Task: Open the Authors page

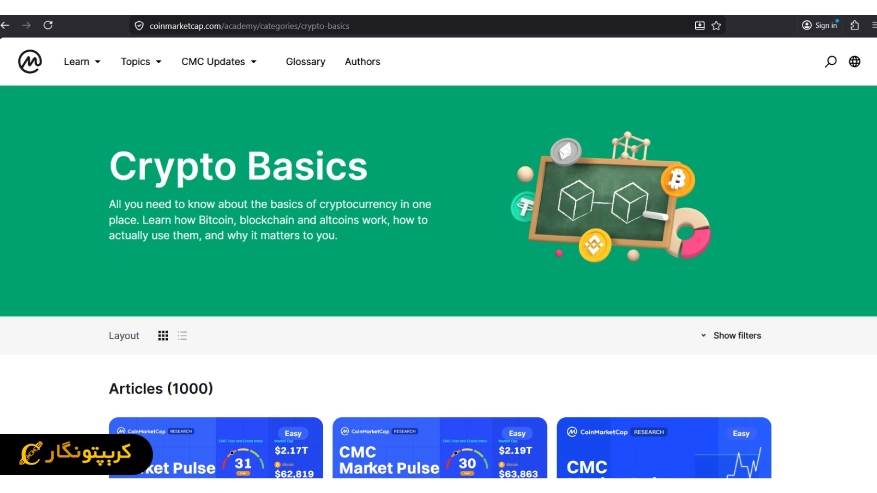Action: (362, 62)
